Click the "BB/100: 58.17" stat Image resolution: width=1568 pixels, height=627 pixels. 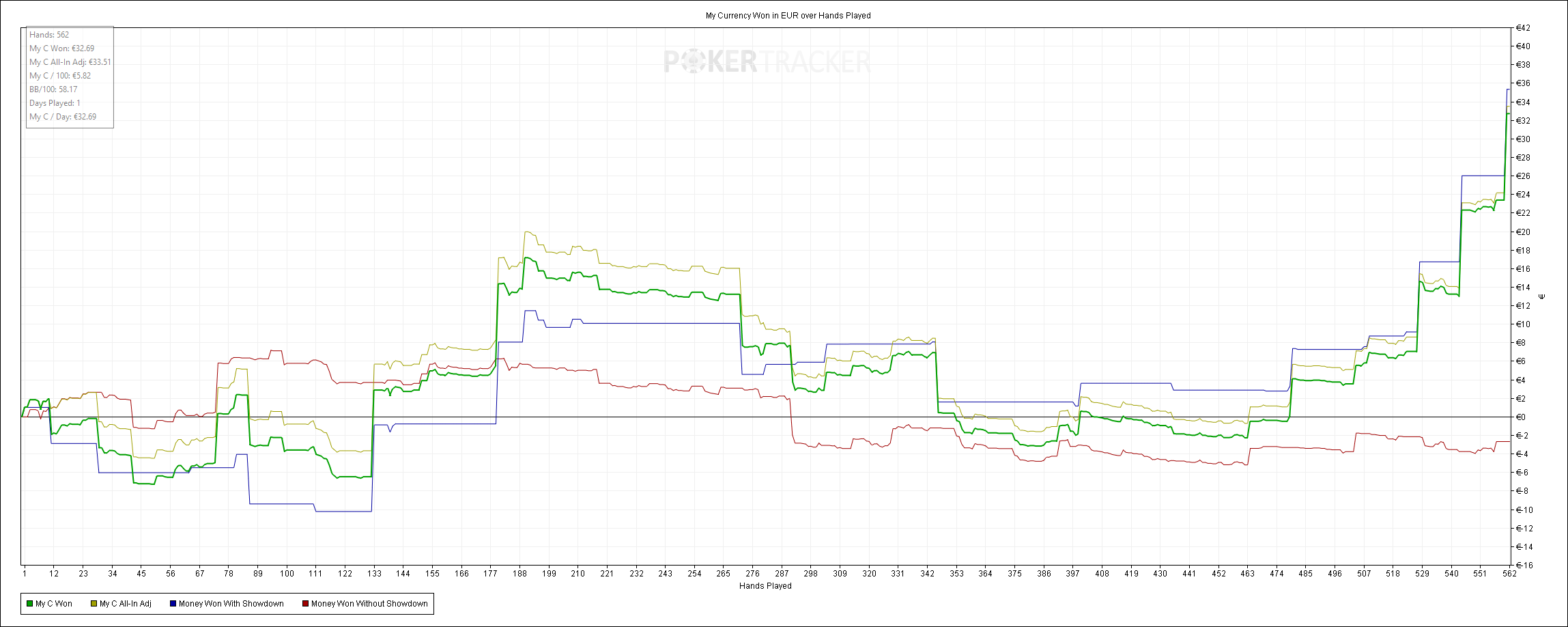tap(53, 89)
